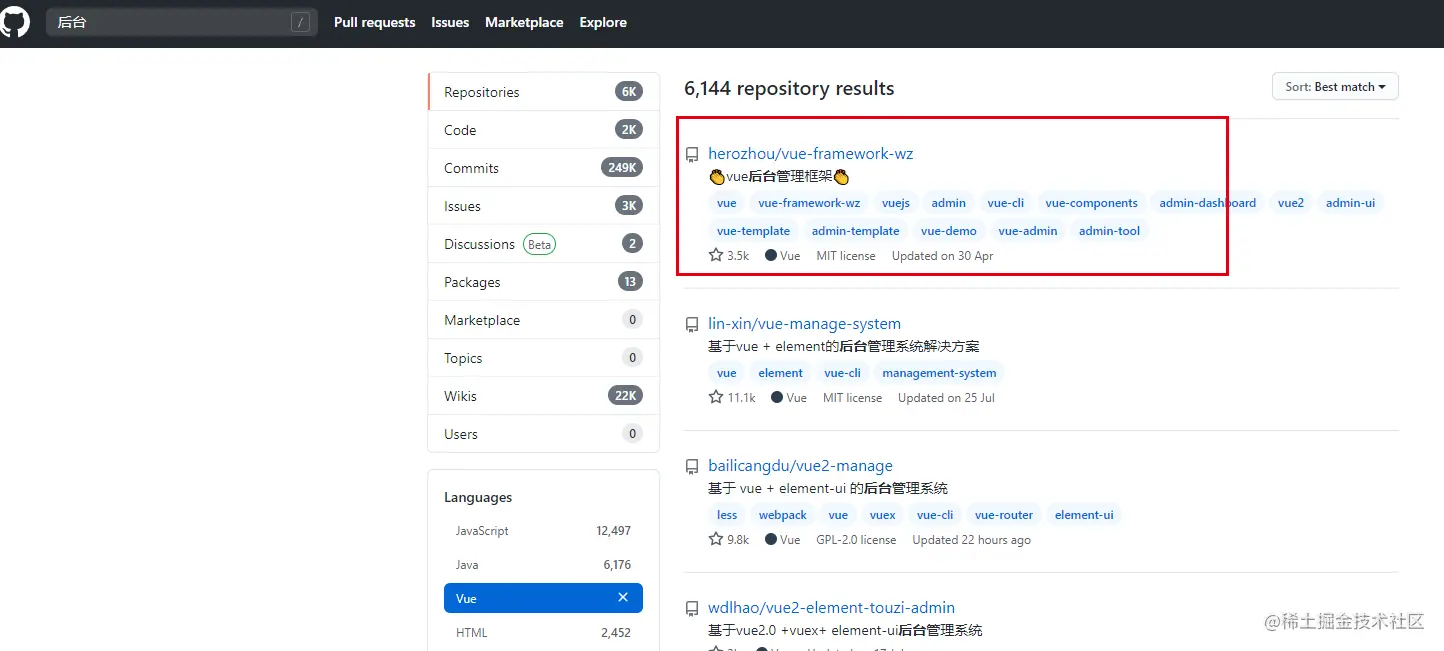The image size is (1444, 651).
Task: Select Marketplace filter in sidebar
Action: pyautogui.click(x=543, y=320)
